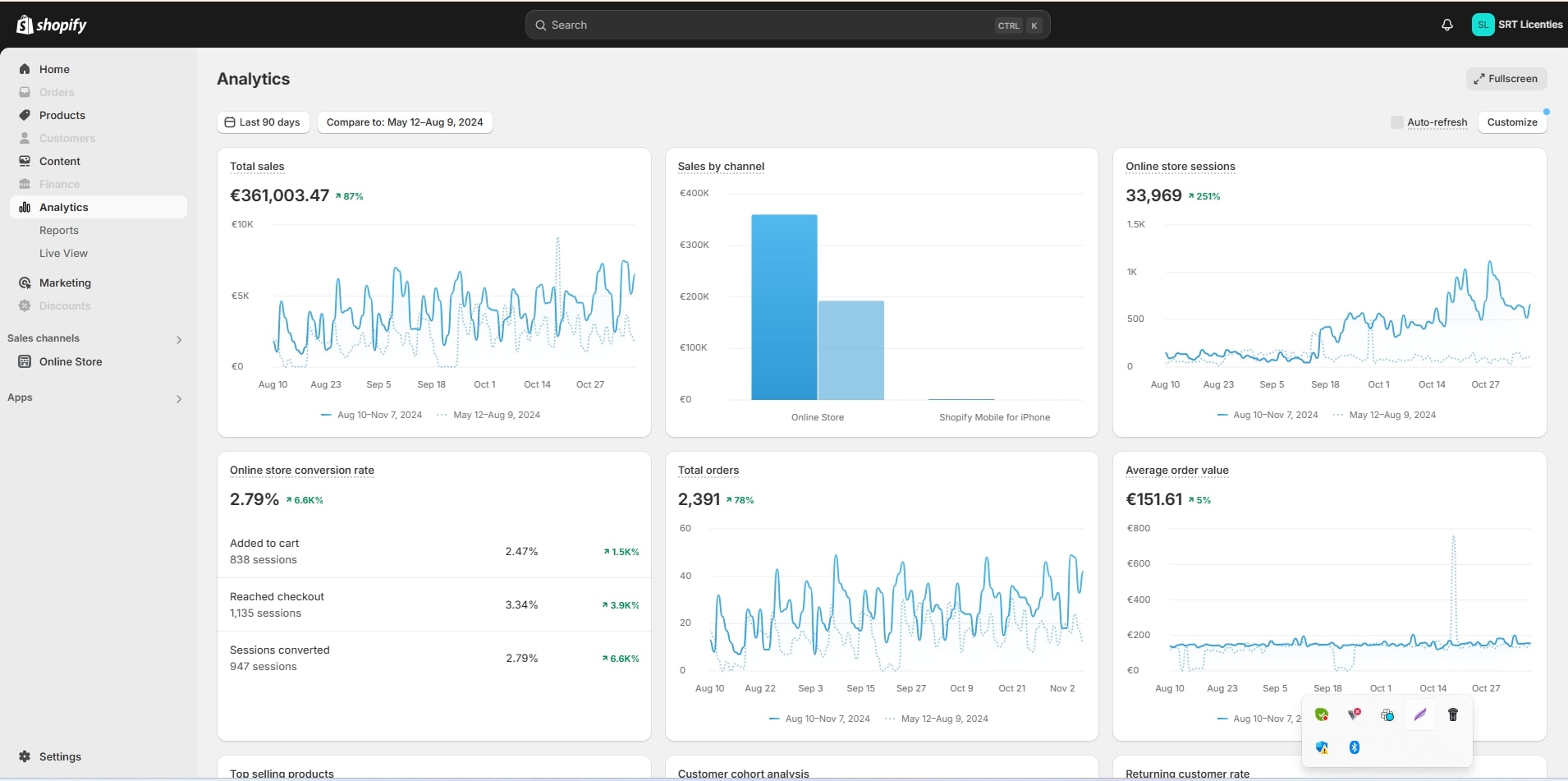The width and height of the screenshot is (1568, 781).
Task: Open Live View in the sidebar
Action: tap(63, 253)
